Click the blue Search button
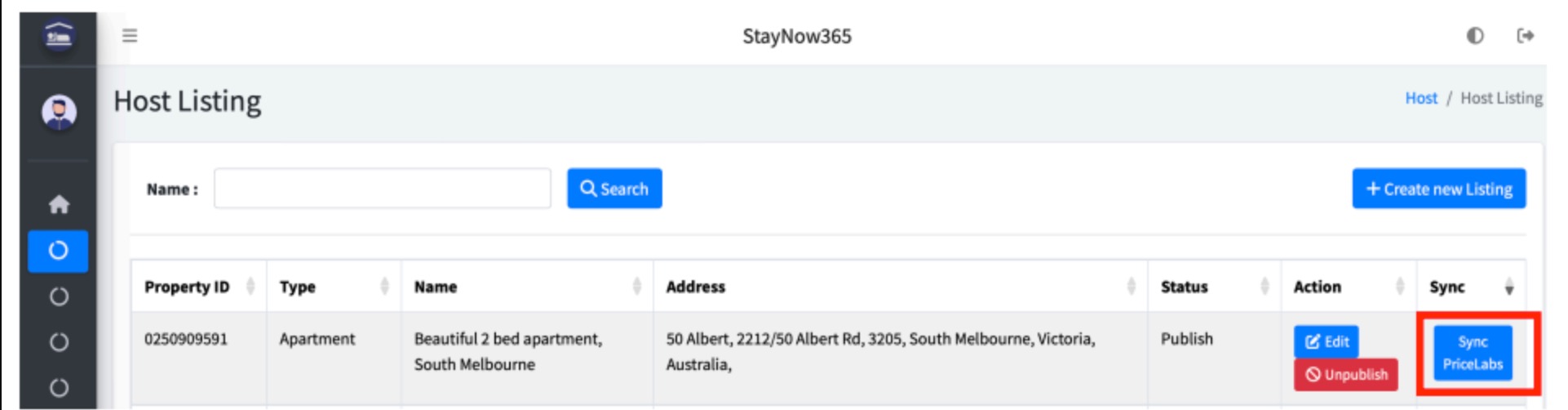Screen dimensions: 1568x410 pyautogui.click(x=614, y=189)
